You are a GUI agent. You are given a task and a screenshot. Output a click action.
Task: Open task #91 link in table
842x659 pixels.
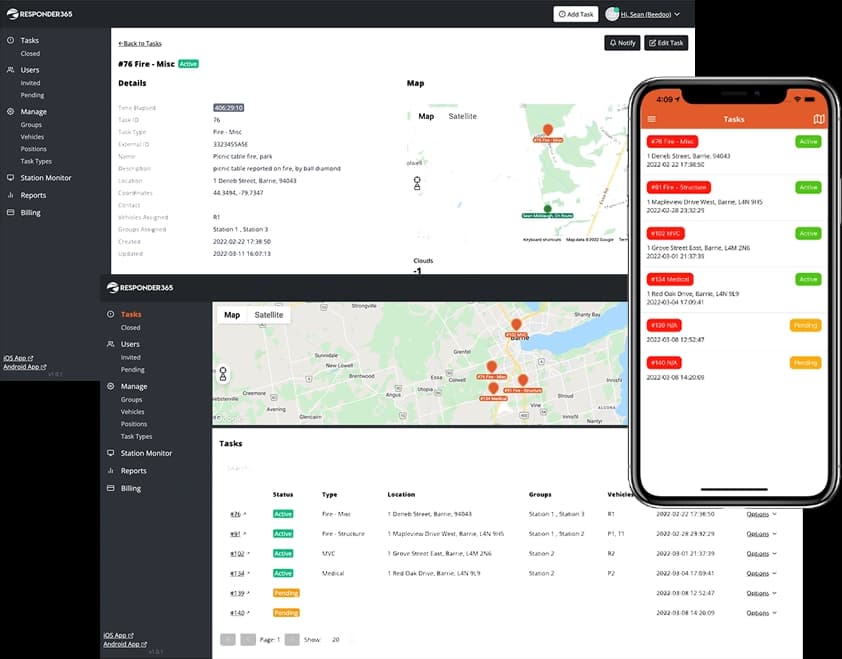(235, 534)
